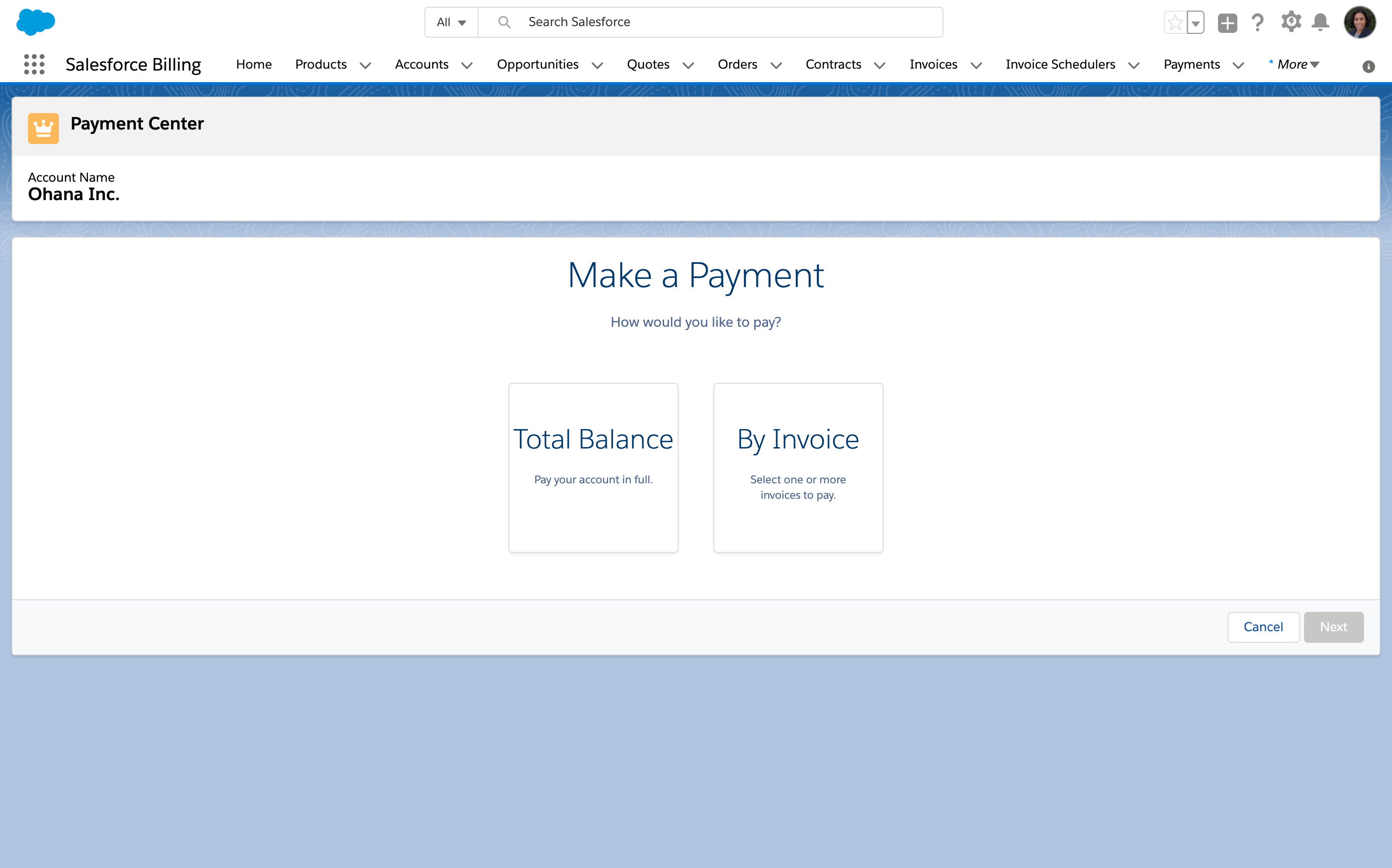
Task: Open the Setup gear icon
Action: (x=1290, y=22)
